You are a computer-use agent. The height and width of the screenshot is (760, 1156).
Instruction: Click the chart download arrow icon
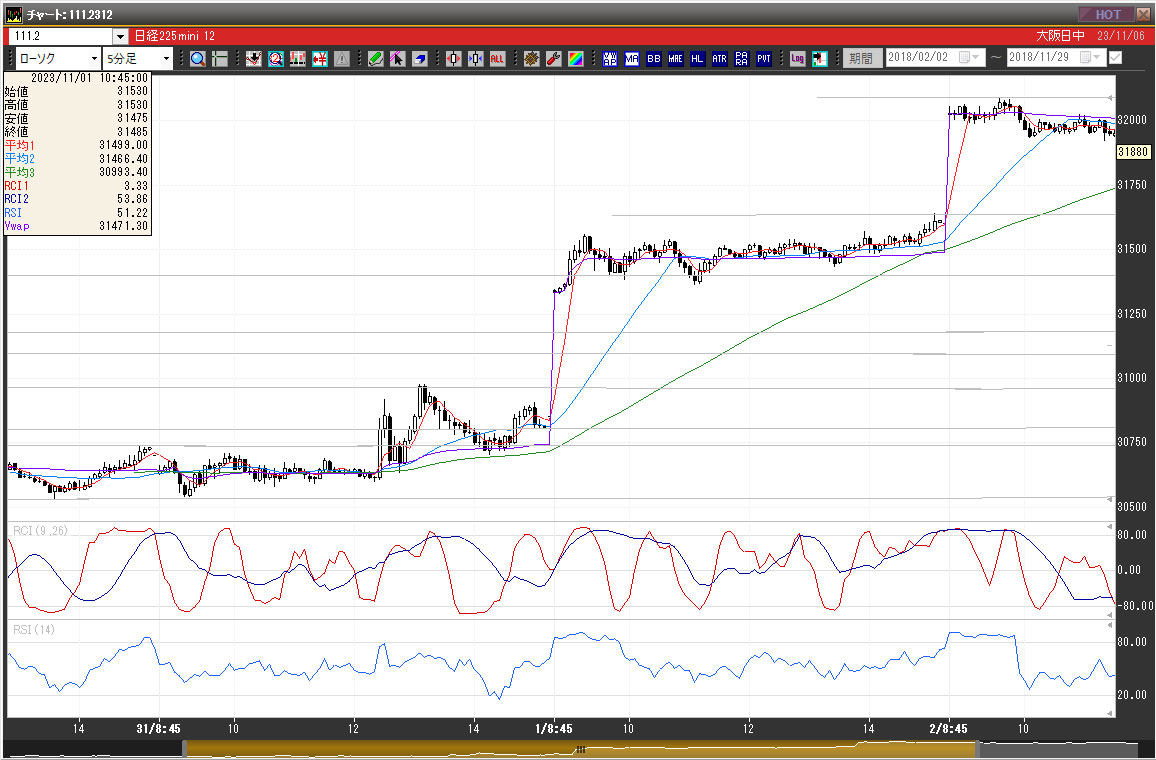tap(254, 59)
